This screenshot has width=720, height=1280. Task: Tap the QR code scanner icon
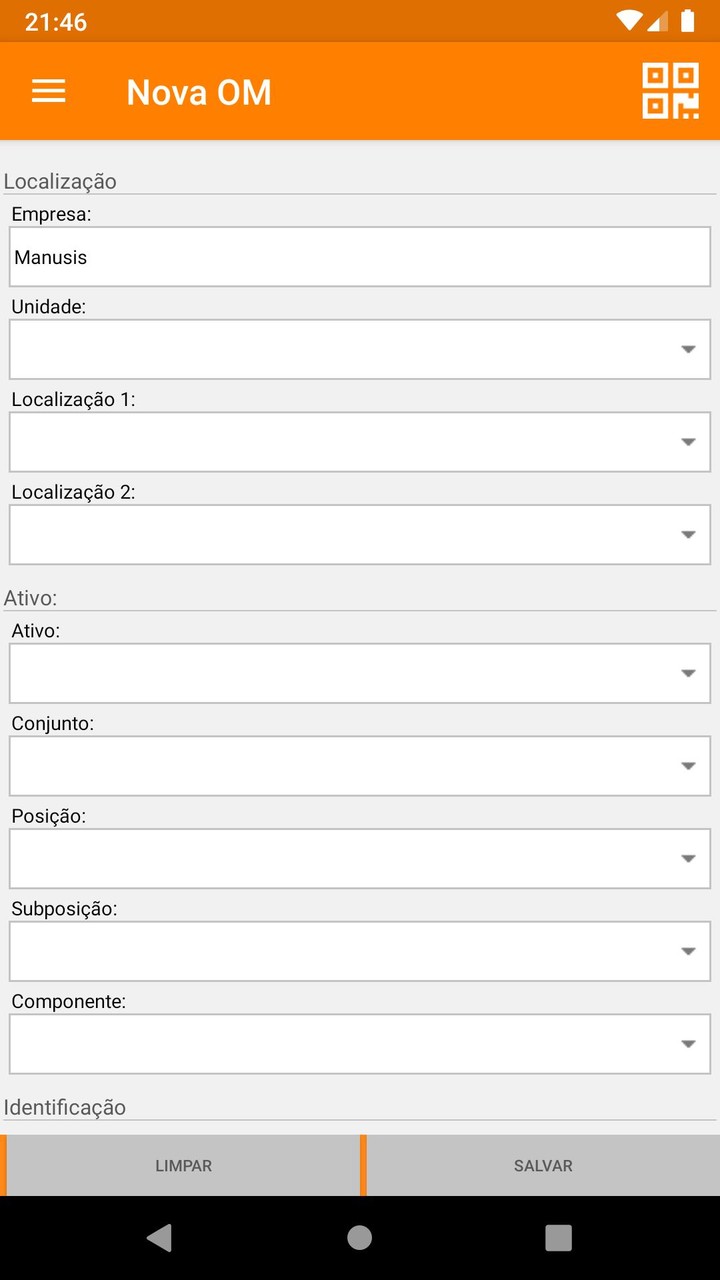[x=670, y=91]
